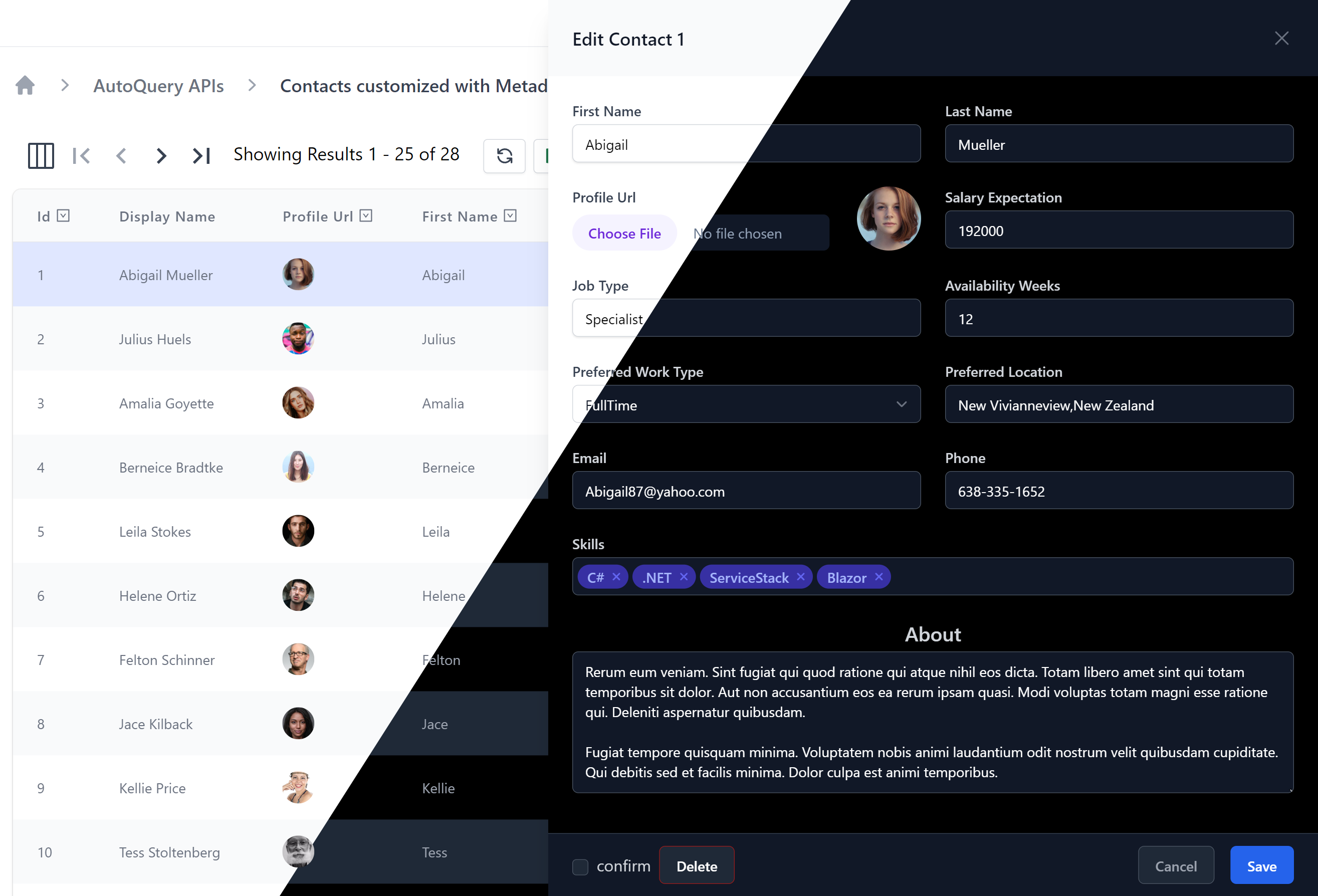Click the Email input field
Viewport: 1318px width, 896px height.
point(746,490)
